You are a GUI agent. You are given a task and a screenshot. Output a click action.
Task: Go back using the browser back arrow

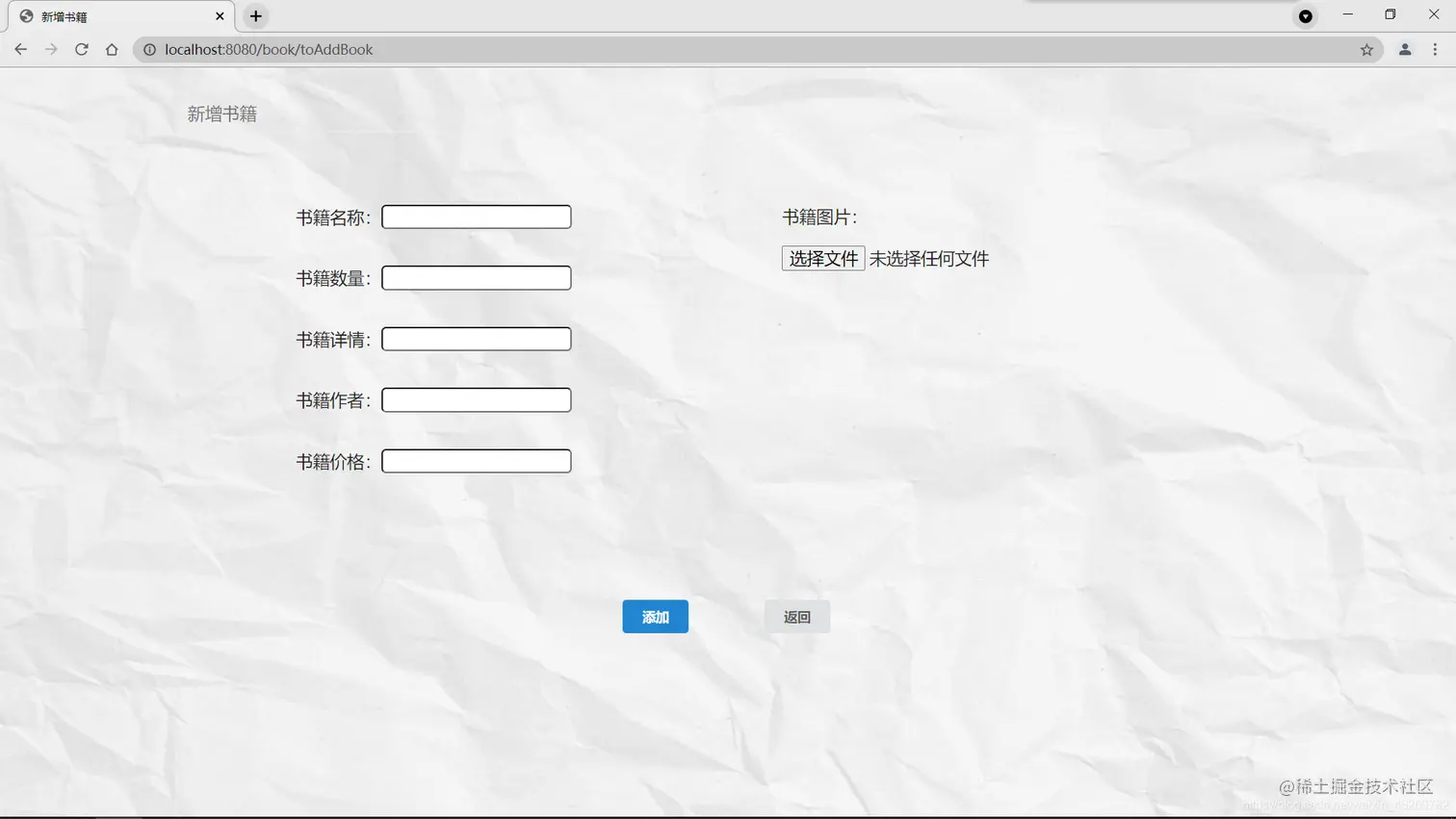click(20, 49)
